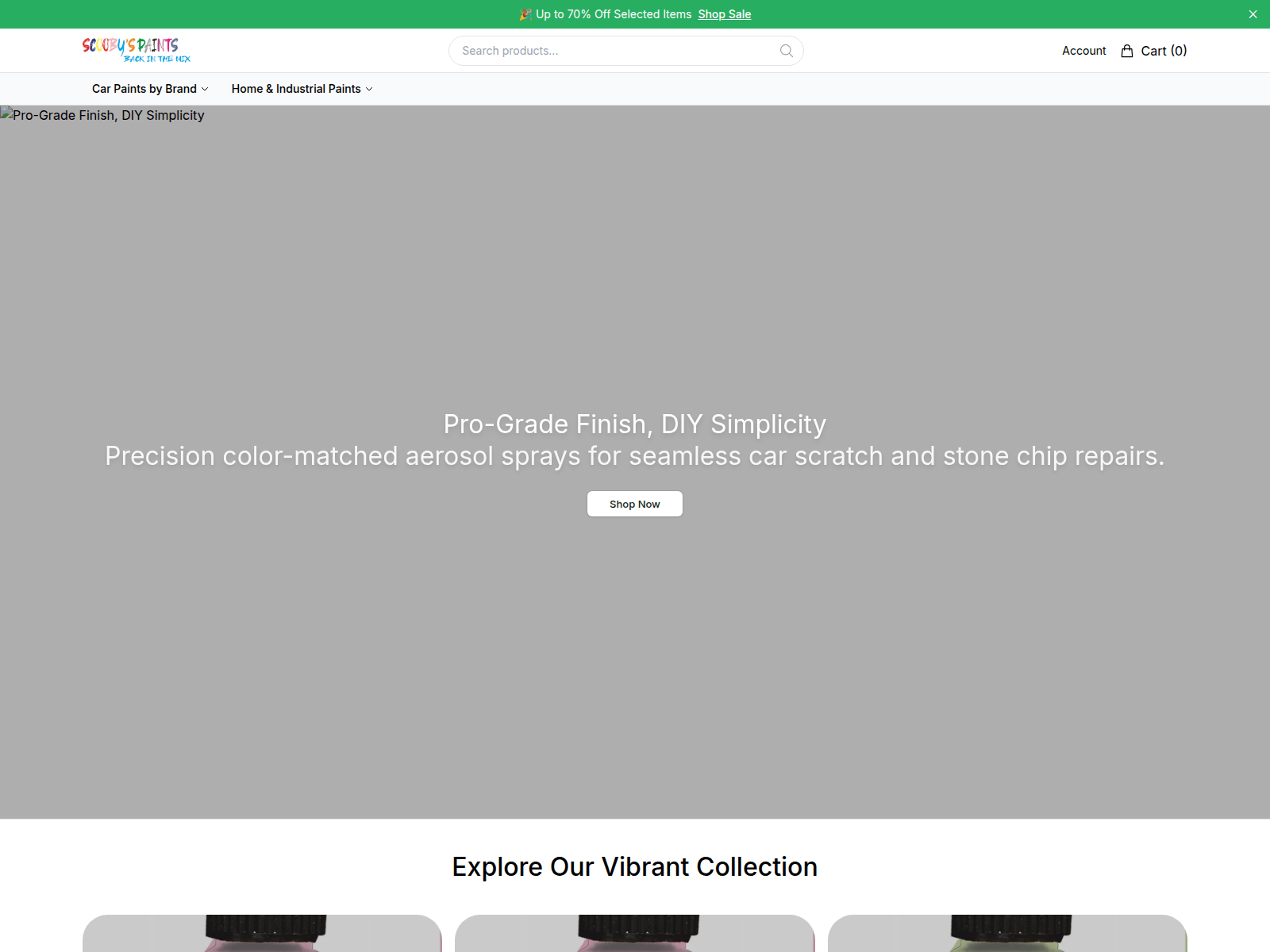1270x952 pixels.
Task: Click the search magnifier icon
Action: 787,51
